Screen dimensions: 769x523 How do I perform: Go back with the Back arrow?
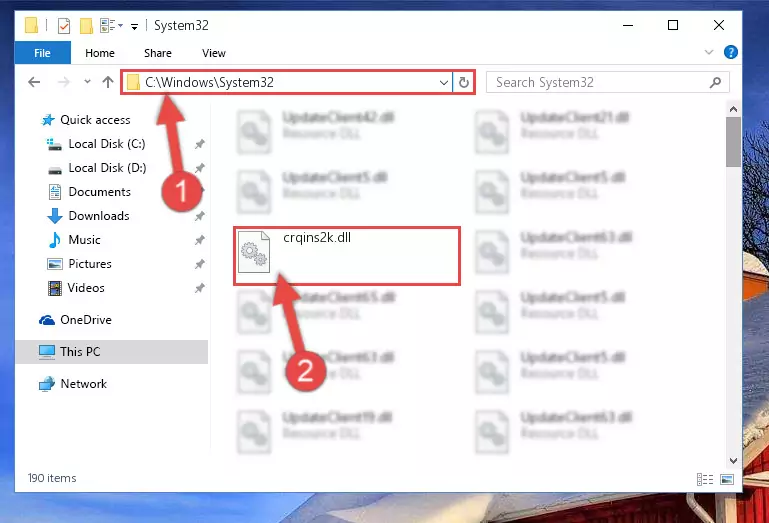[x=34, y=82]
